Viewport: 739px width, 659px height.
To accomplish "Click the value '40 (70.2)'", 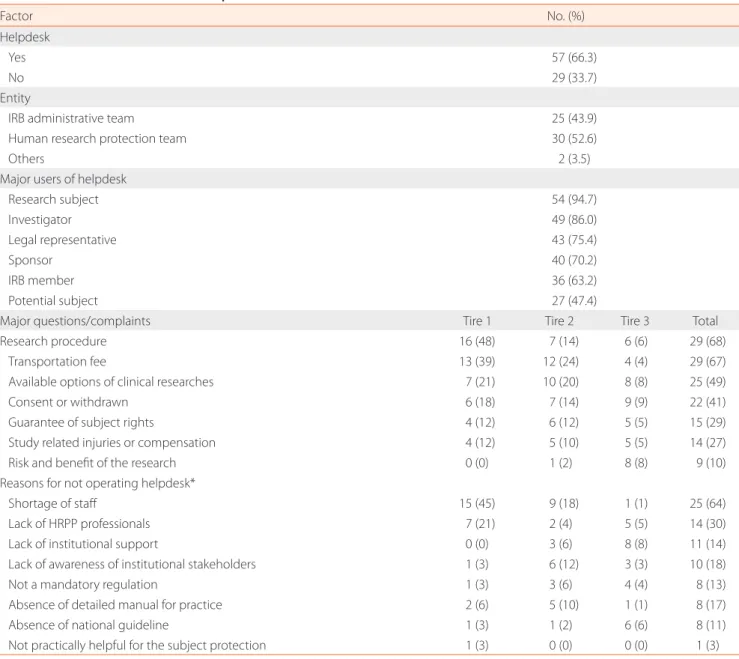I will pos(574,260).
